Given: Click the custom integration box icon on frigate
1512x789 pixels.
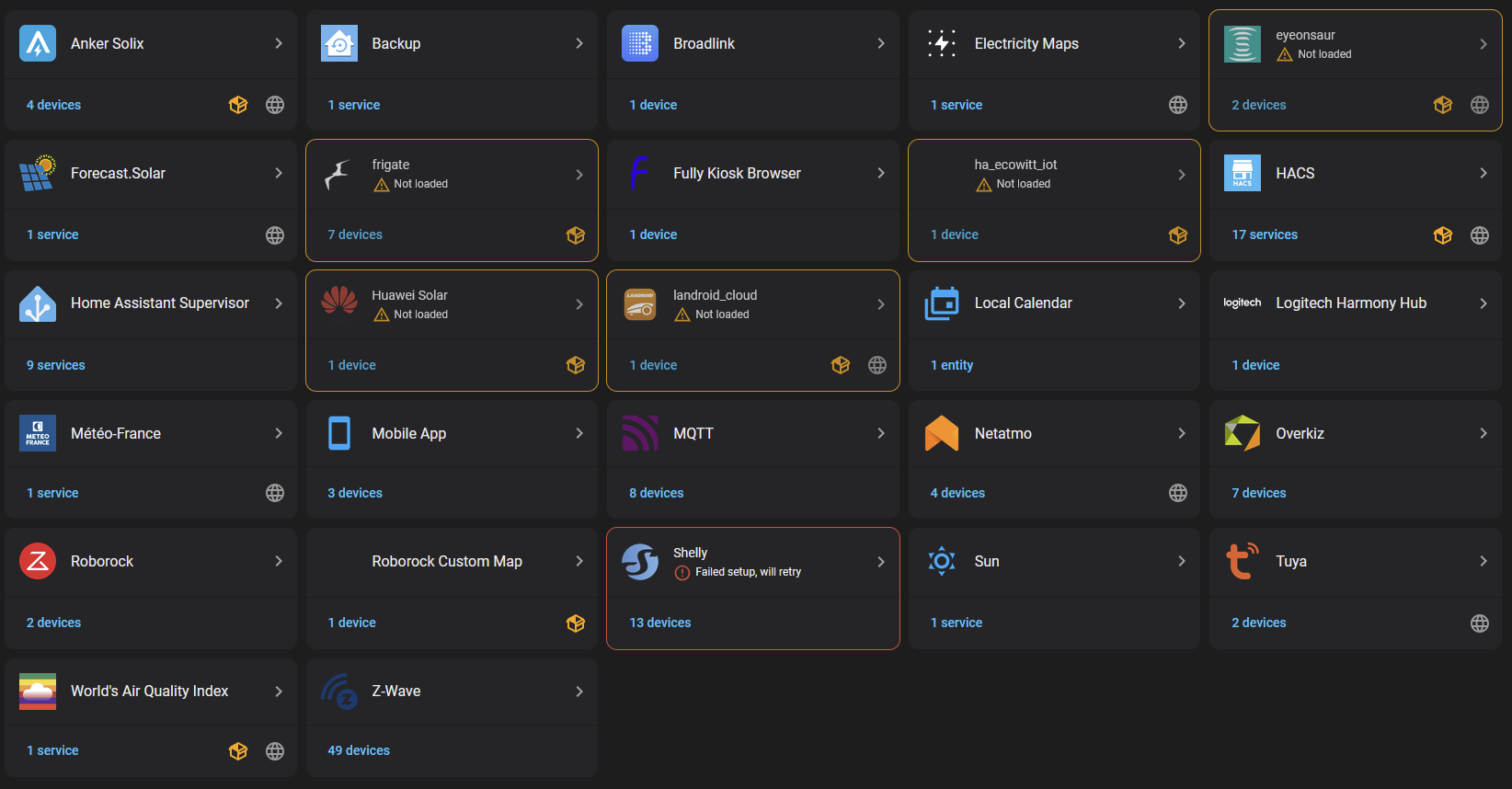Looking at the screenshot, I should tap(576, 235).
